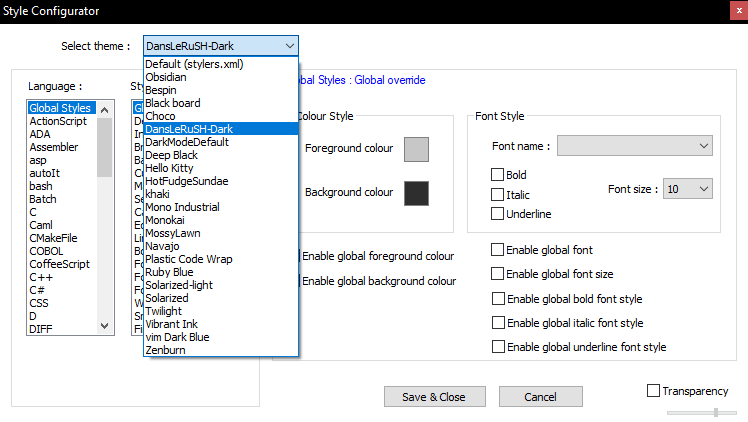Pick MossyLawn theme
The width and height of the screenshot is (748, 422).
click(221, 233)
